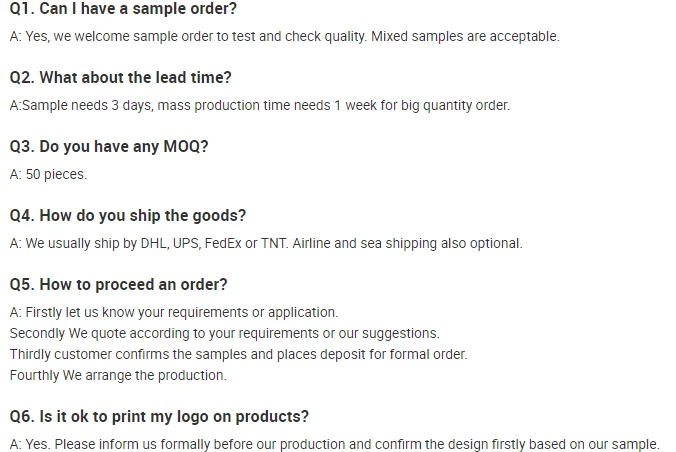Click the 'Q5. How to proceed an order?' heading
This screenshot has height=452, width=676.
[x=119, y=285]
